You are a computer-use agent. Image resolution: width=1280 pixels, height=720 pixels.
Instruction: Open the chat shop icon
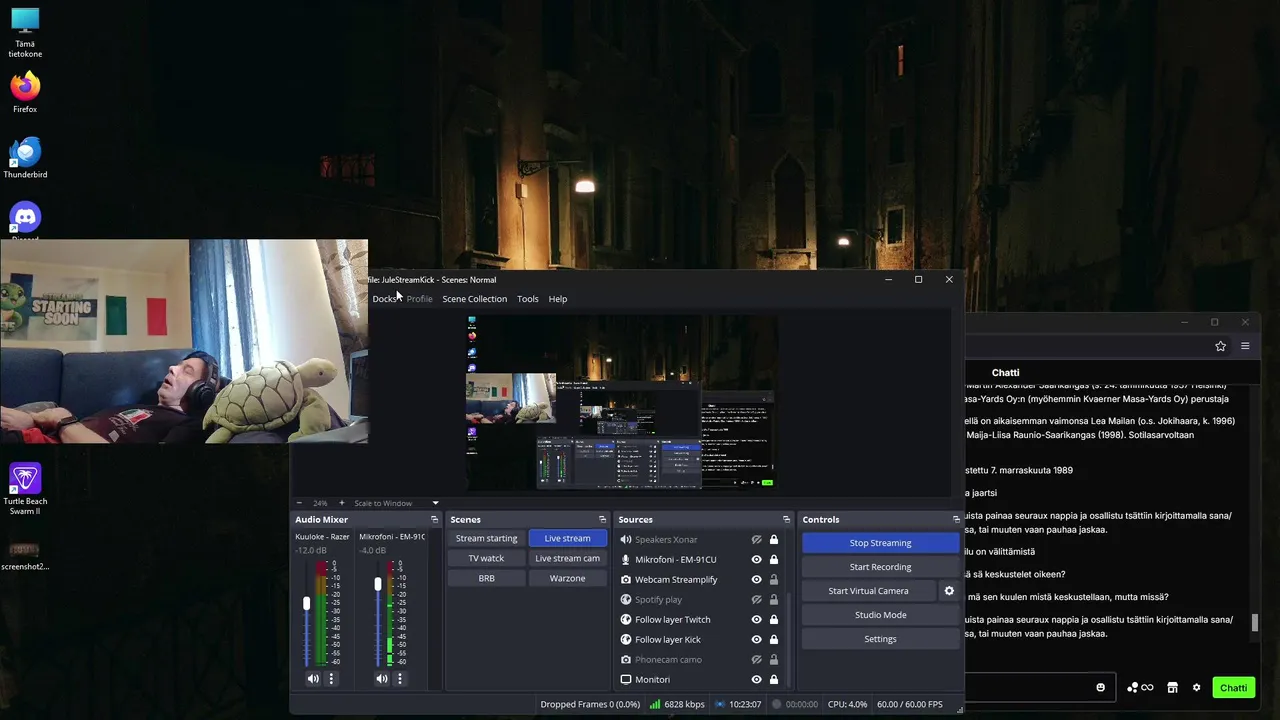[x=1172, y=688]
